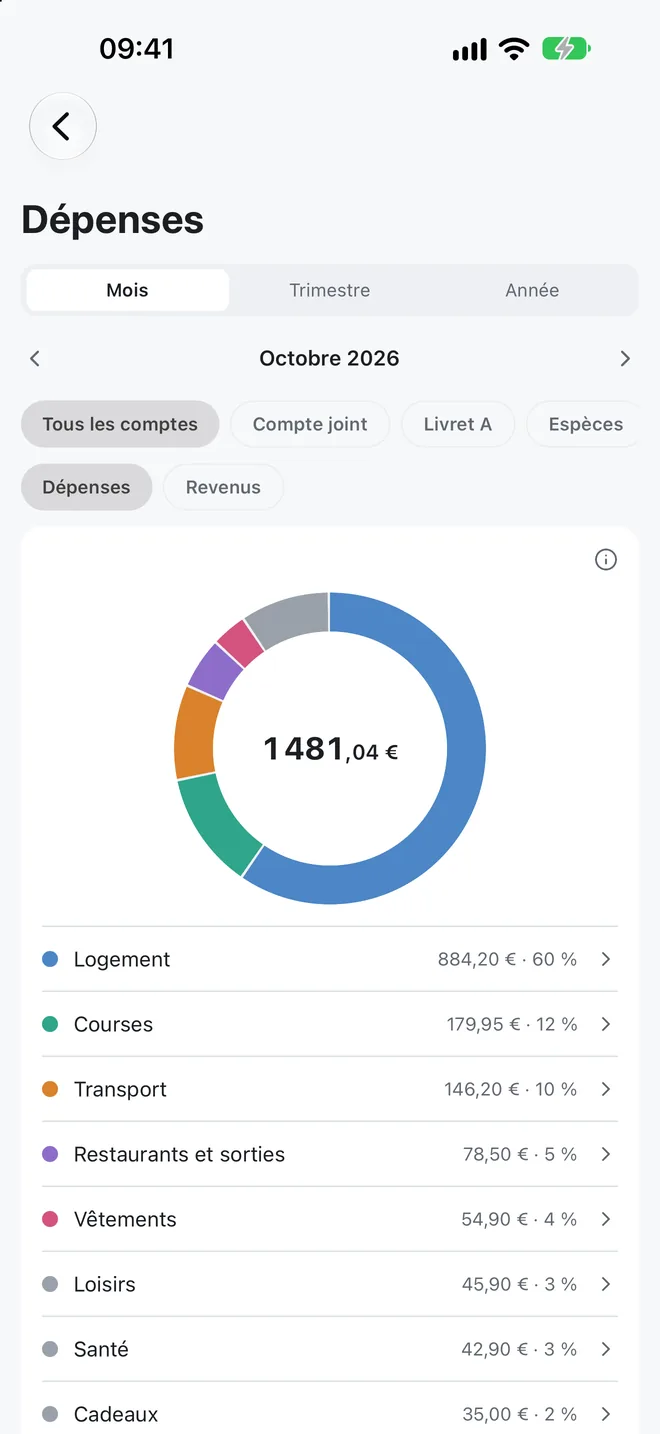
Task: Tap the cellular signal icon
Action: coord(470,50)
